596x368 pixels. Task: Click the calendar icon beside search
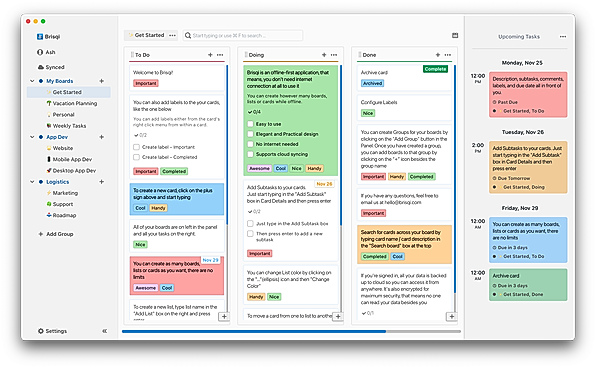pos(455,35)
